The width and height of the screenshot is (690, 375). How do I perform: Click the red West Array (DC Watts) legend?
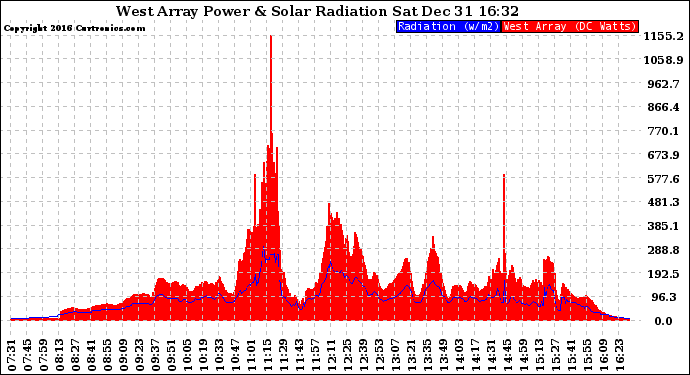570,27
